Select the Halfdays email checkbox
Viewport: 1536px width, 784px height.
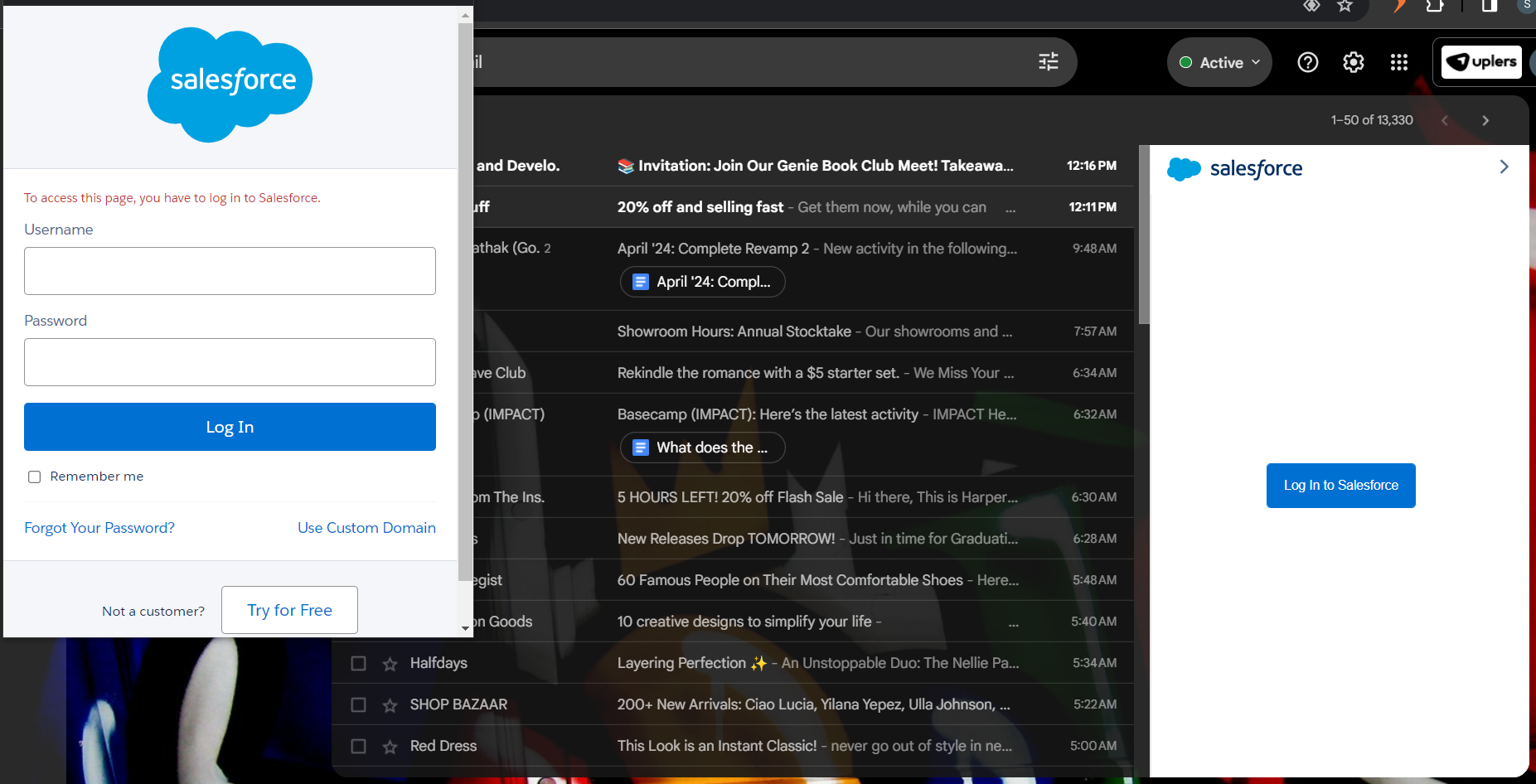pyautogui.click(x=358, y=663)
